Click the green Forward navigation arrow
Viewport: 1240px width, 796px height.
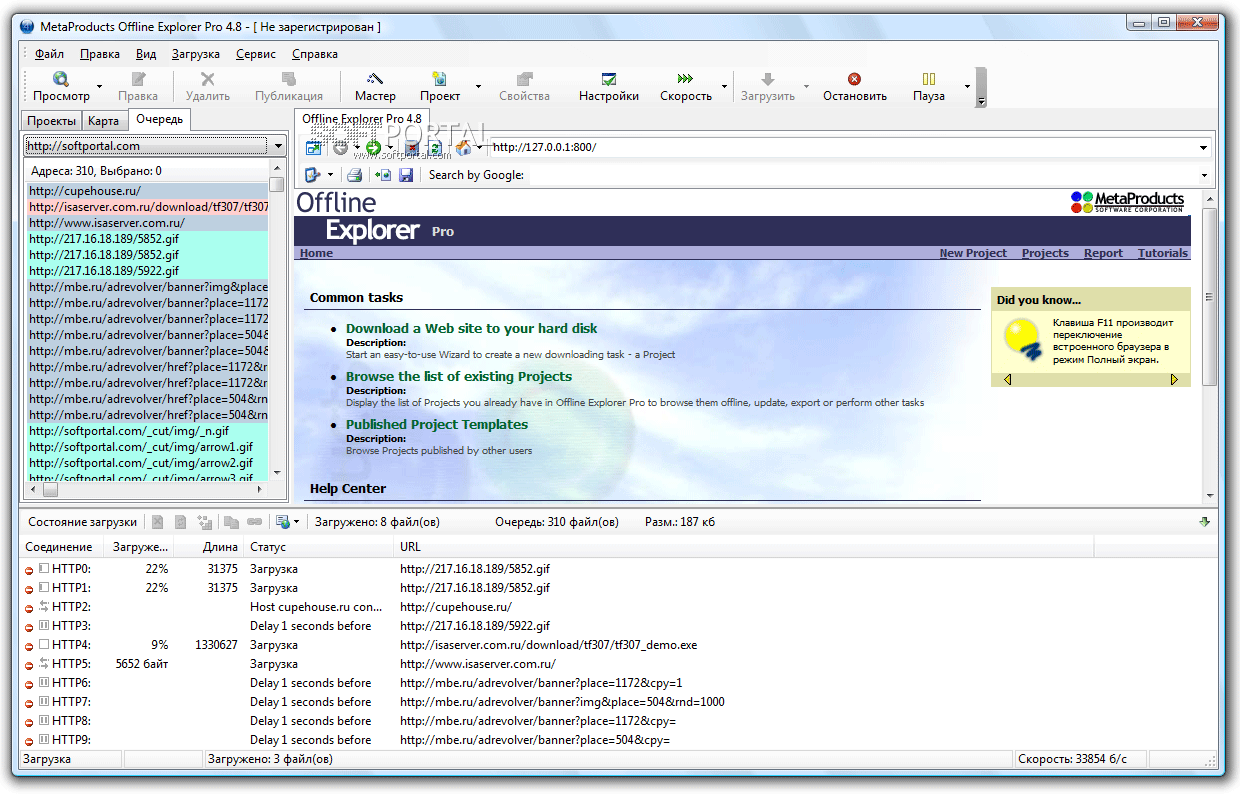pos(373,148)
